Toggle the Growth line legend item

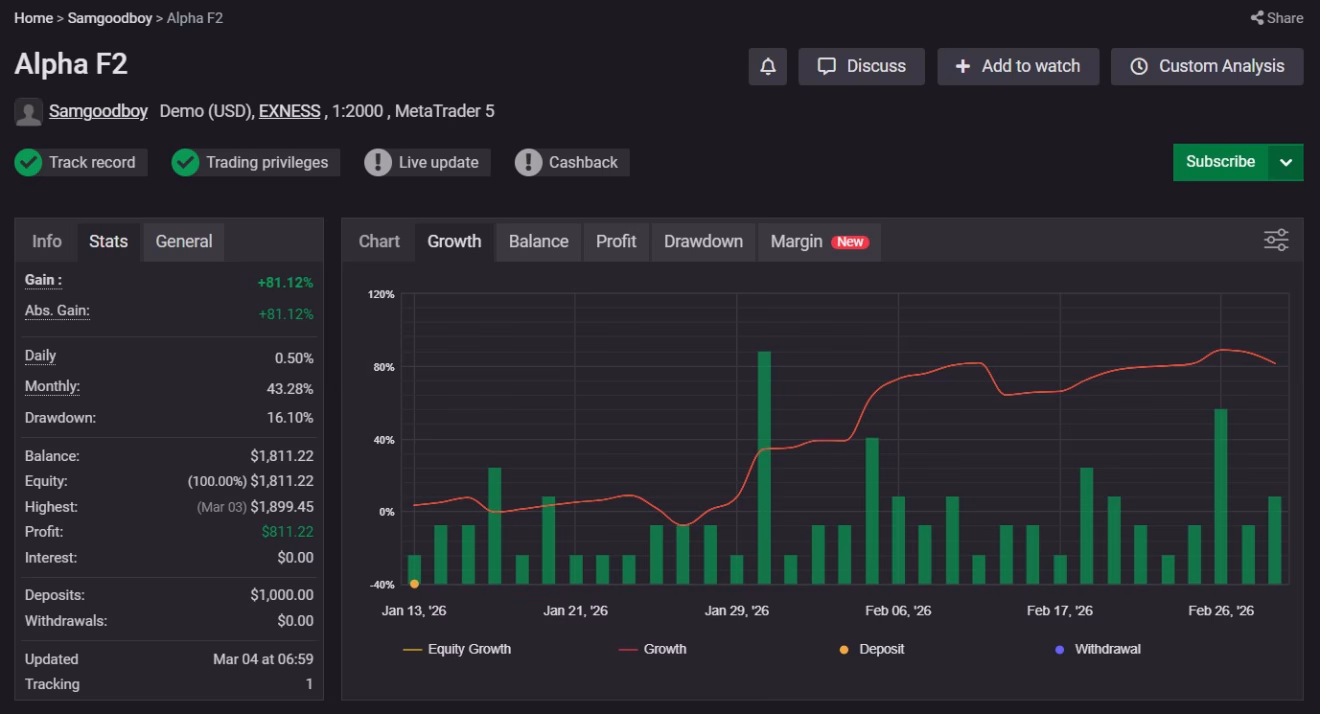click(x=652, y=649)
